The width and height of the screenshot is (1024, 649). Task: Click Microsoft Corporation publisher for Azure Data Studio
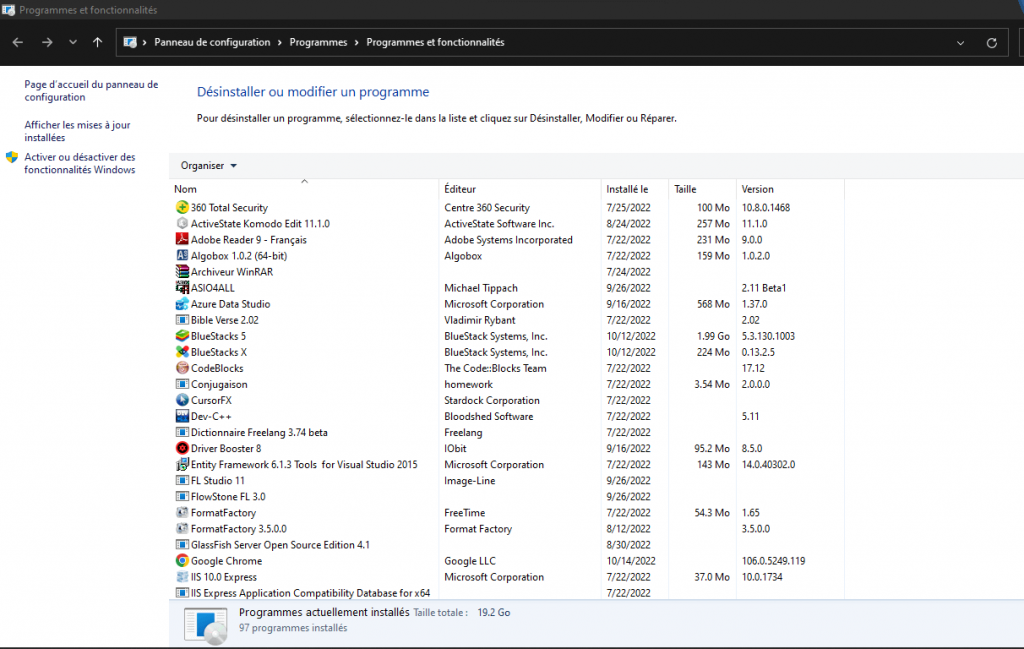point(494,304)
